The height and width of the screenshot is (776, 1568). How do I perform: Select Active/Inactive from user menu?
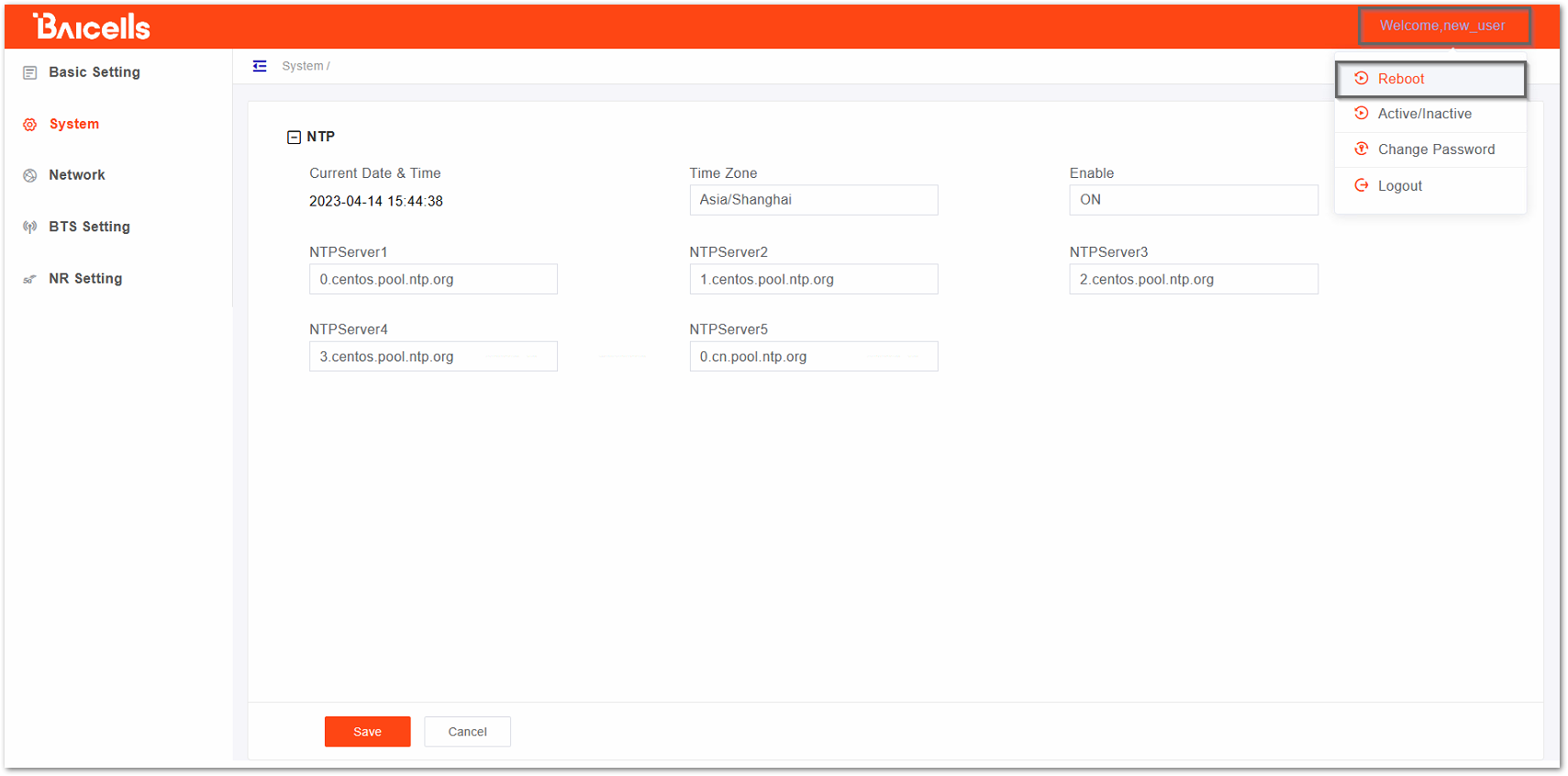pyautogui.click(x=1430, y=114)
